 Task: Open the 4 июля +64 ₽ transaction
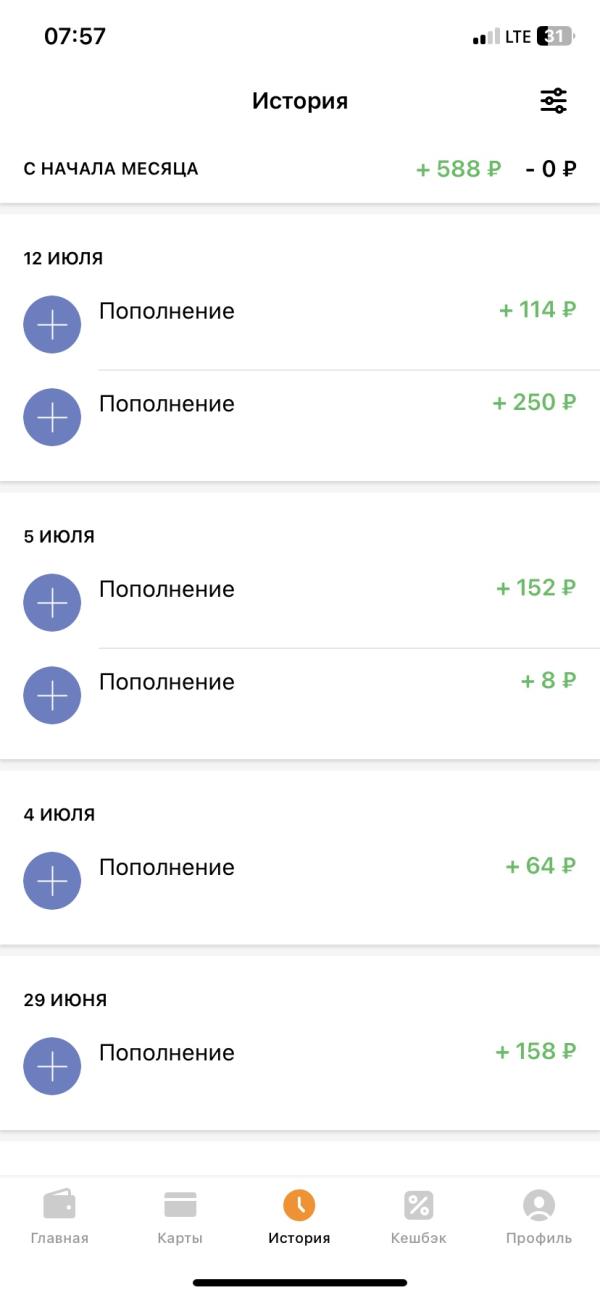[x=300, y=881]
